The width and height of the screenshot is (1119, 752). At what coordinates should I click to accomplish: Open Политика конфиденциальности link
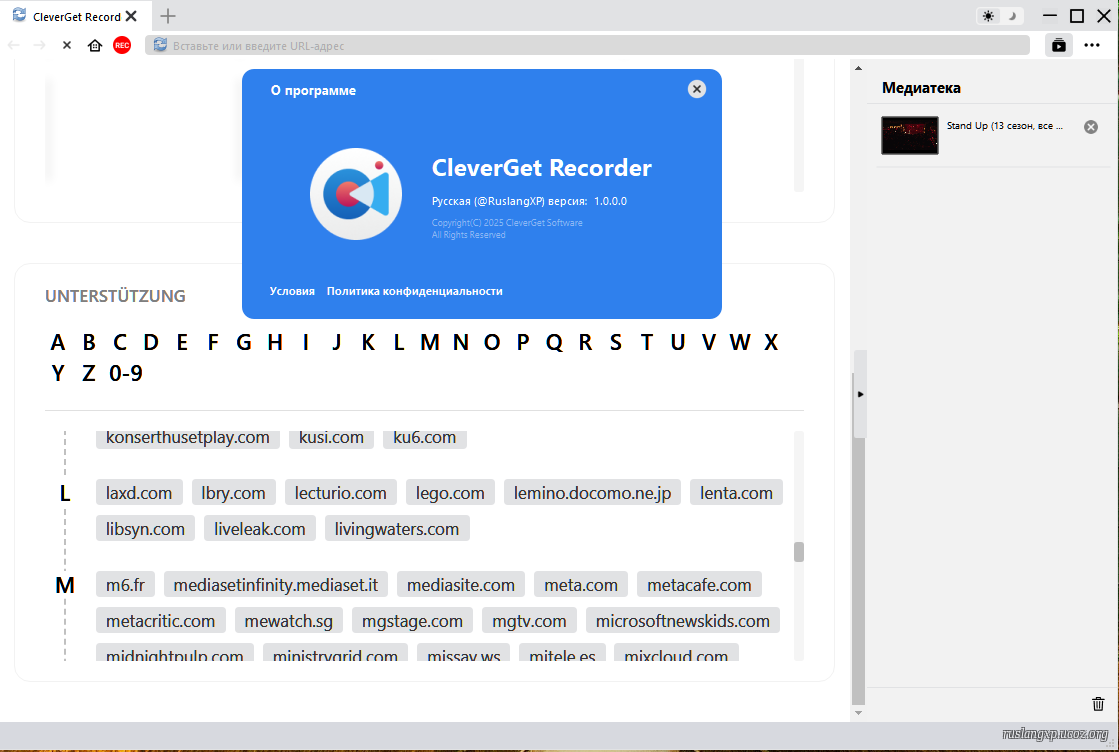[414, 291]
